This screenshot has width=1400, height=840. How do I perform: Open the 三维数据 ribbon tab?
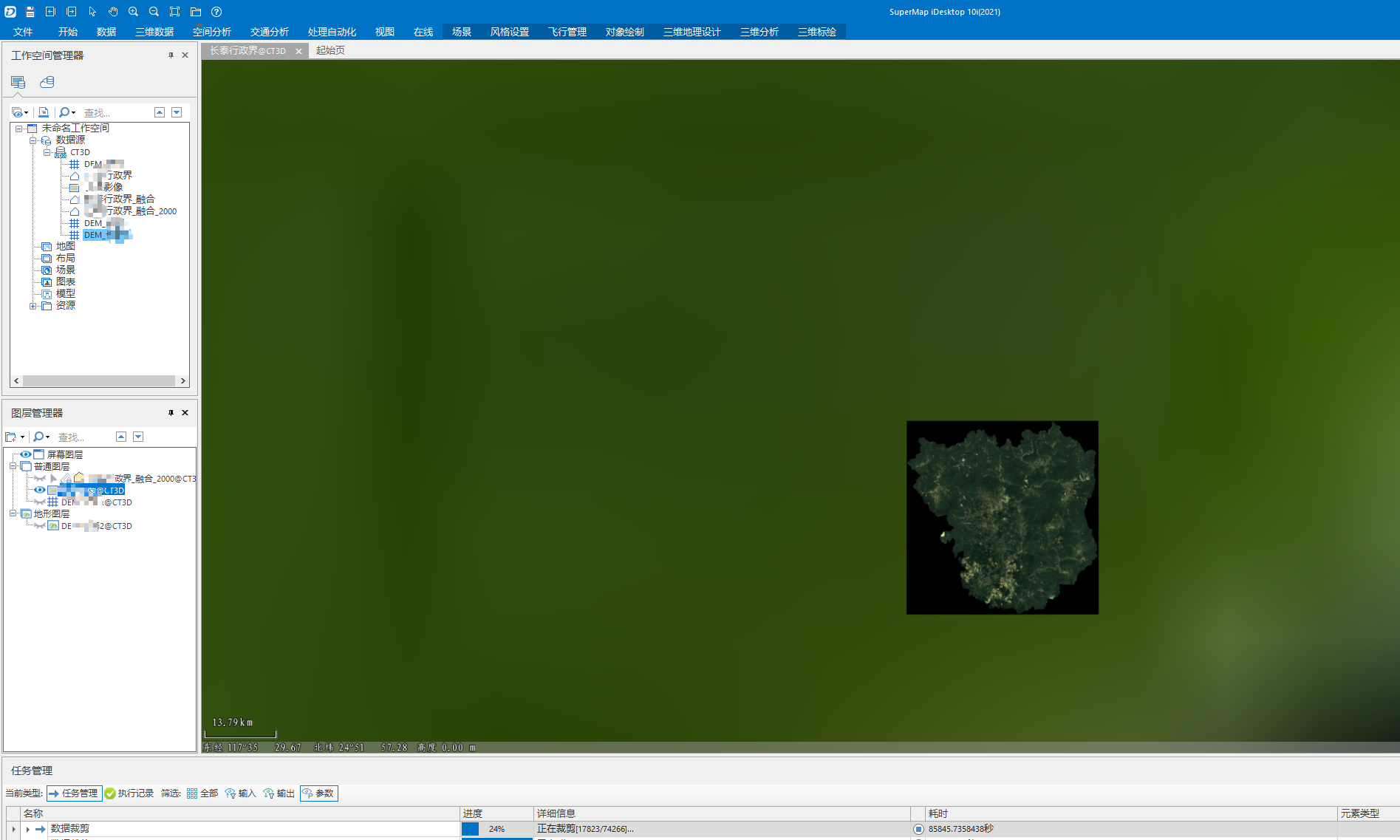pyautogui.click(x=154, y=32)
